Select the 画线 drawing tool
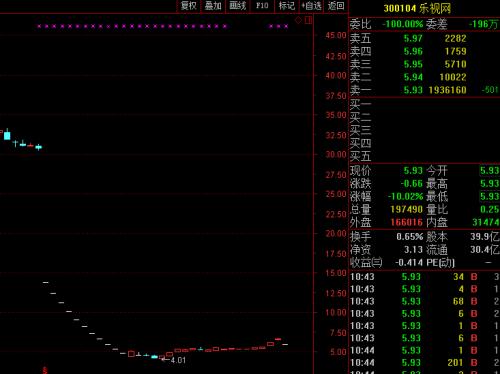The width and height of the screenshot is (500, 374). [x=238, y=6]
